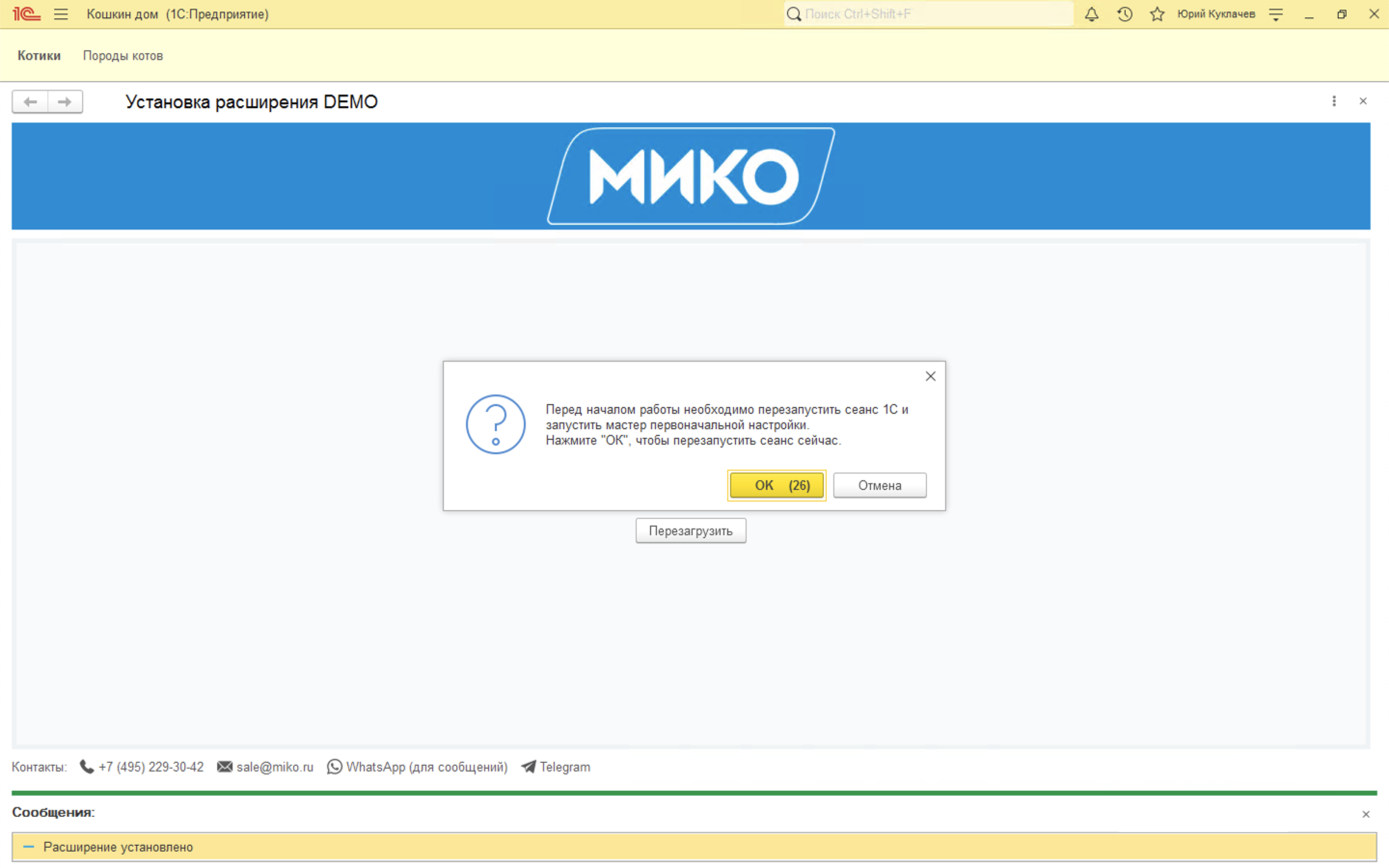Confirm restart with OK button
The height and width of the screenshot is (868, 1389).
(x=776, y=485)
